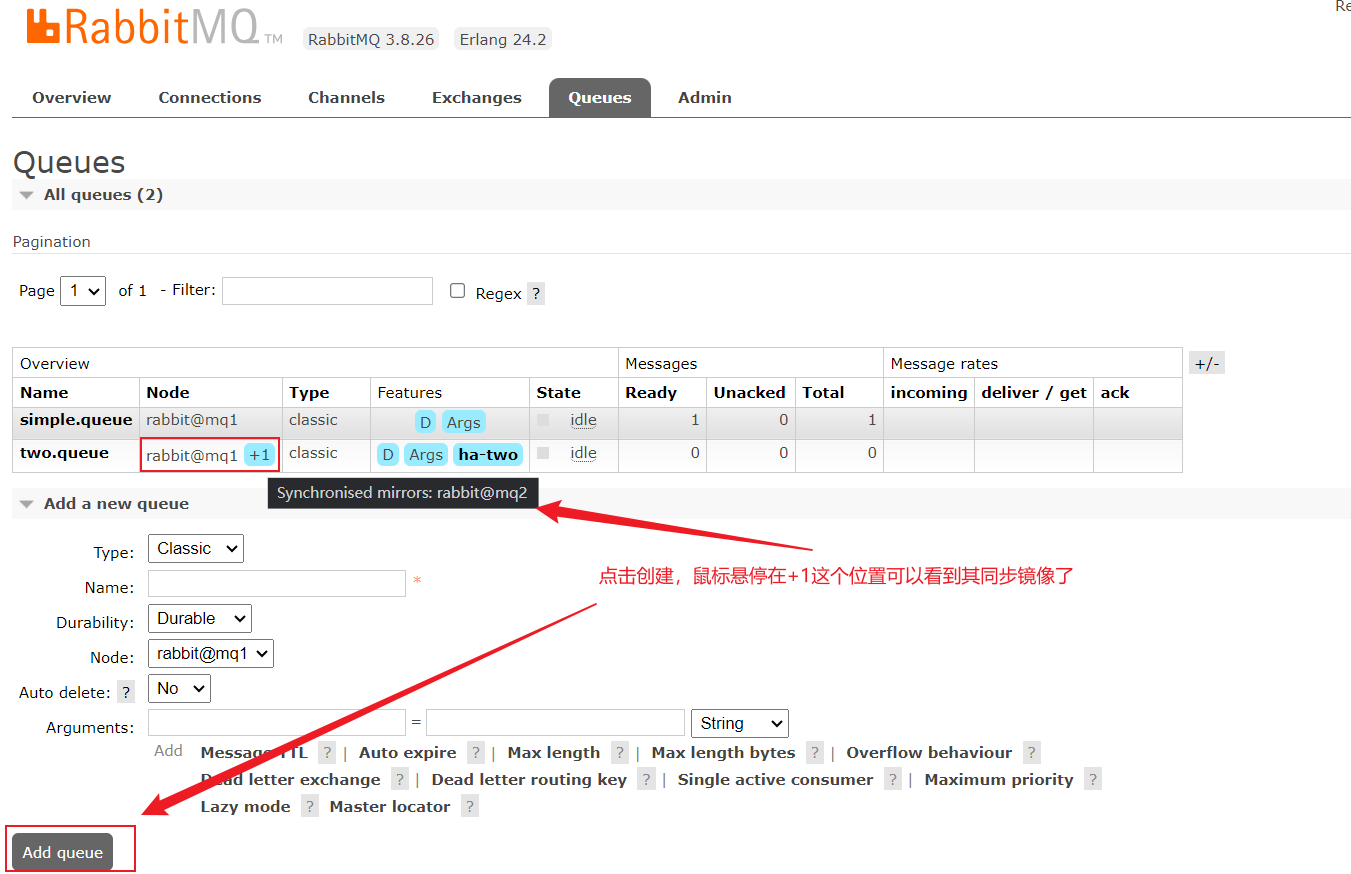Sort queues by the Node column

(168, 393)
